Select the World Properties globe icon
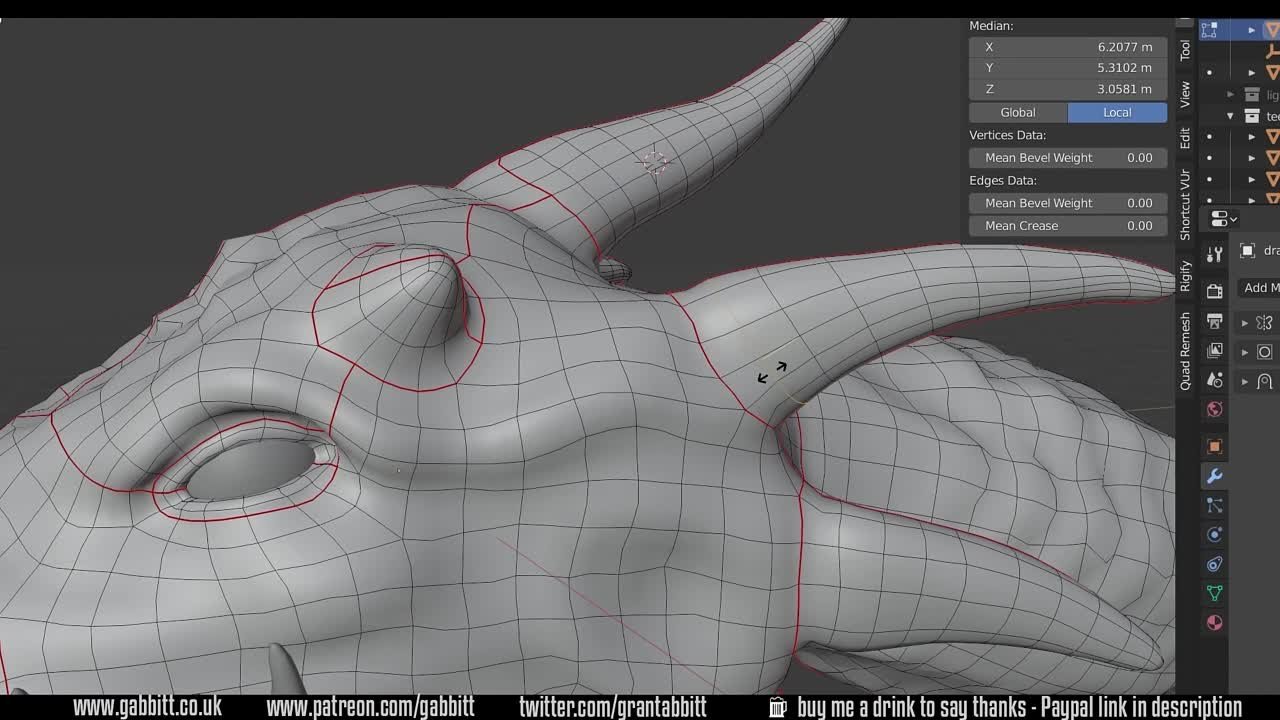1280x720 pixels. point(1214,409)
